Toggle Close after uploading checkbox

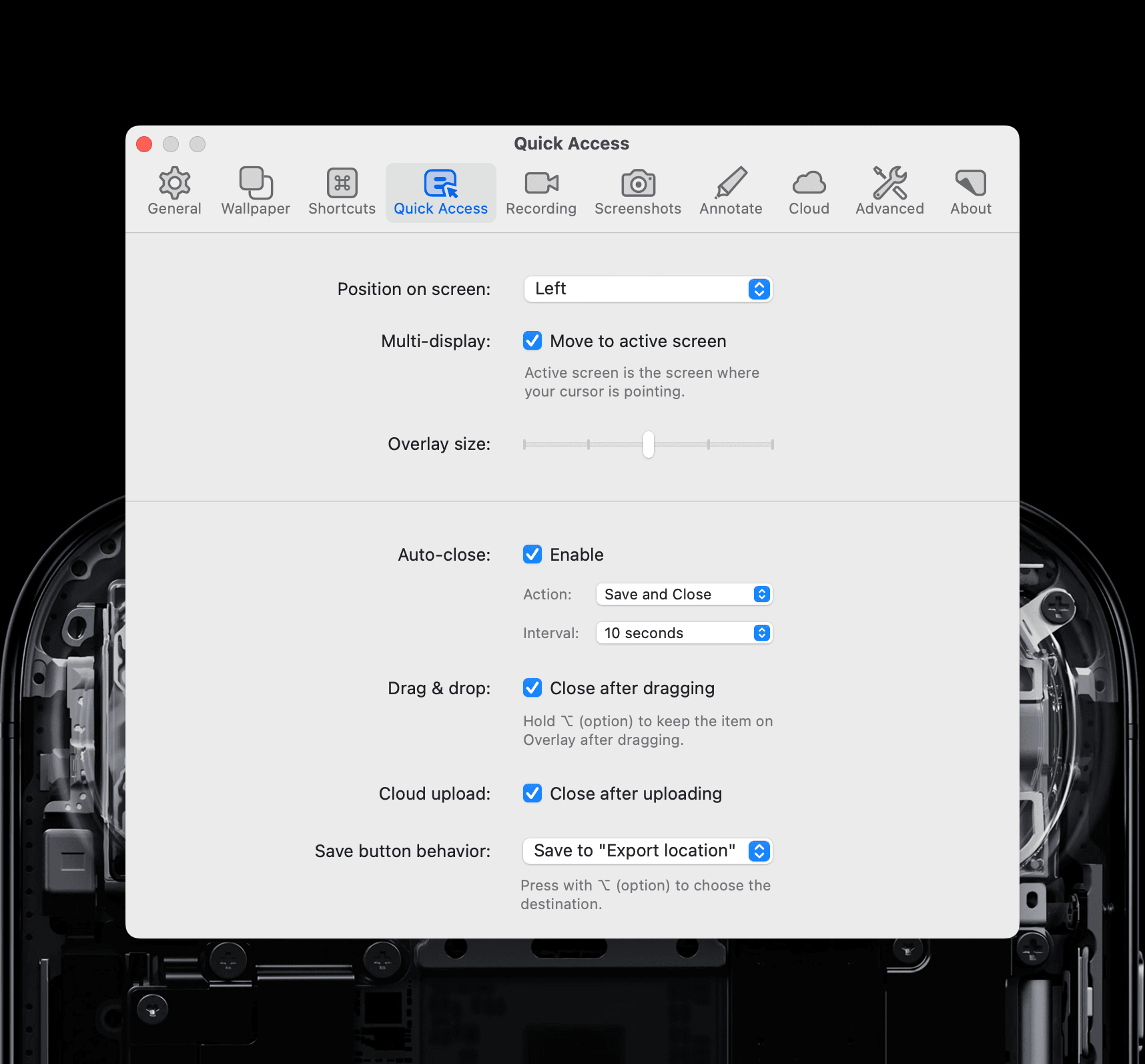click(x=532, y=794)
